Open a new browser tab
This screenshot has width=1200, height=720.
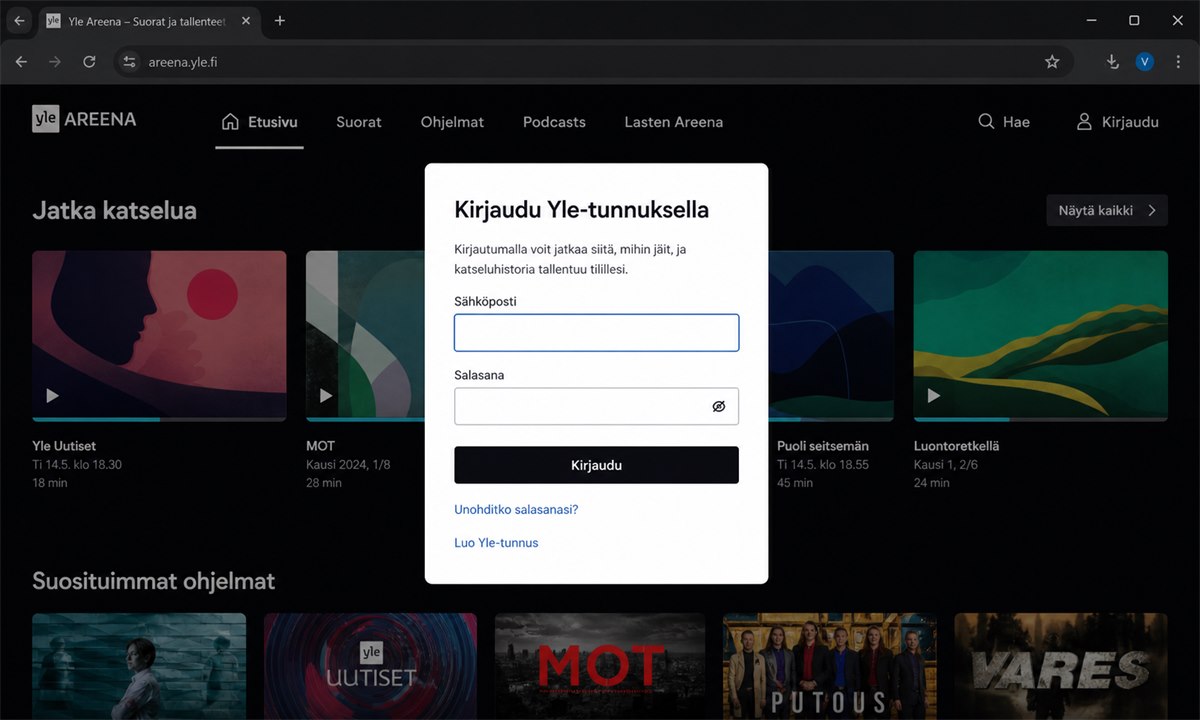pos(280,20)
